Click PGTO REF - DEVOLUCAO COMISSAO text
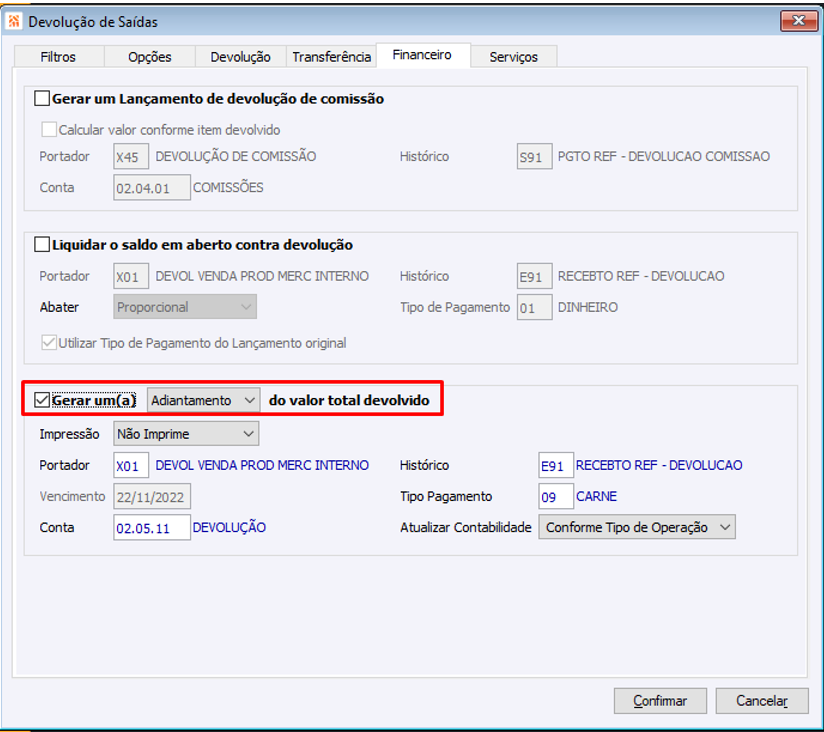Image resolution: width=824 pixels, height=732 pixels. coord(664,157)
